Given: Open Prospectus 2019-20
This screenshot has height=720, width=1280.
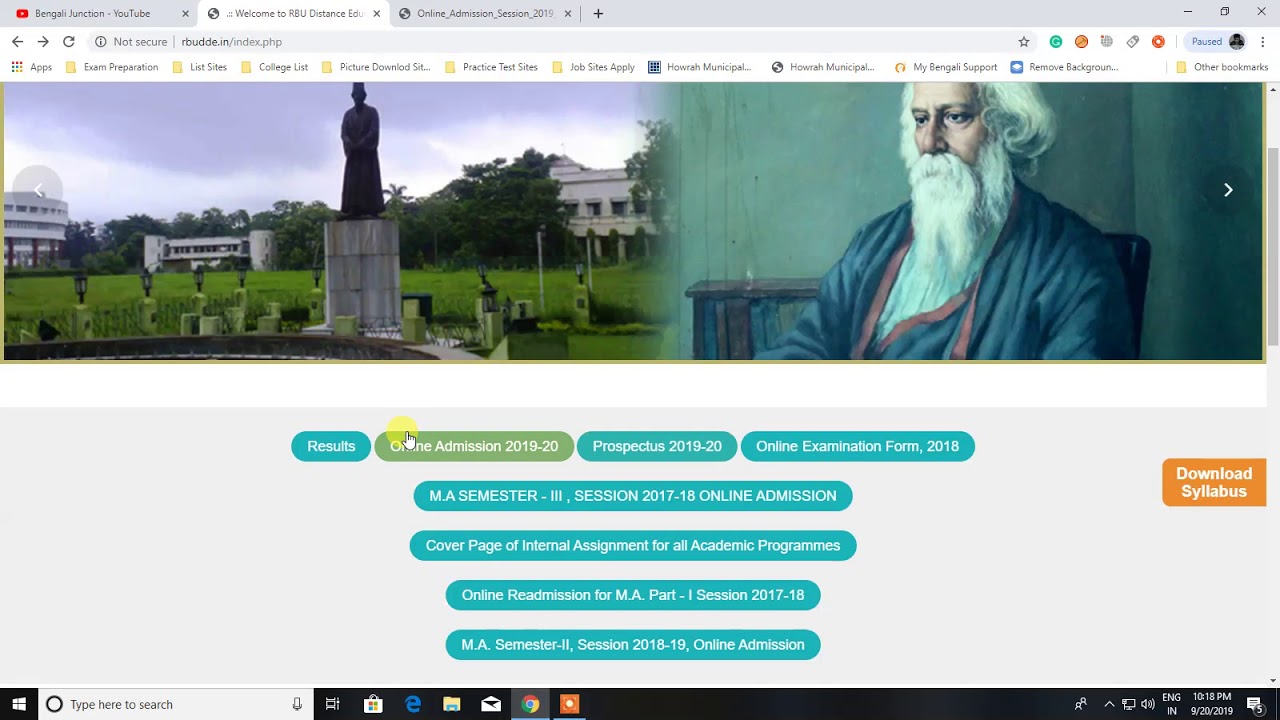Looking at the screenshot, I should point(657,446).
